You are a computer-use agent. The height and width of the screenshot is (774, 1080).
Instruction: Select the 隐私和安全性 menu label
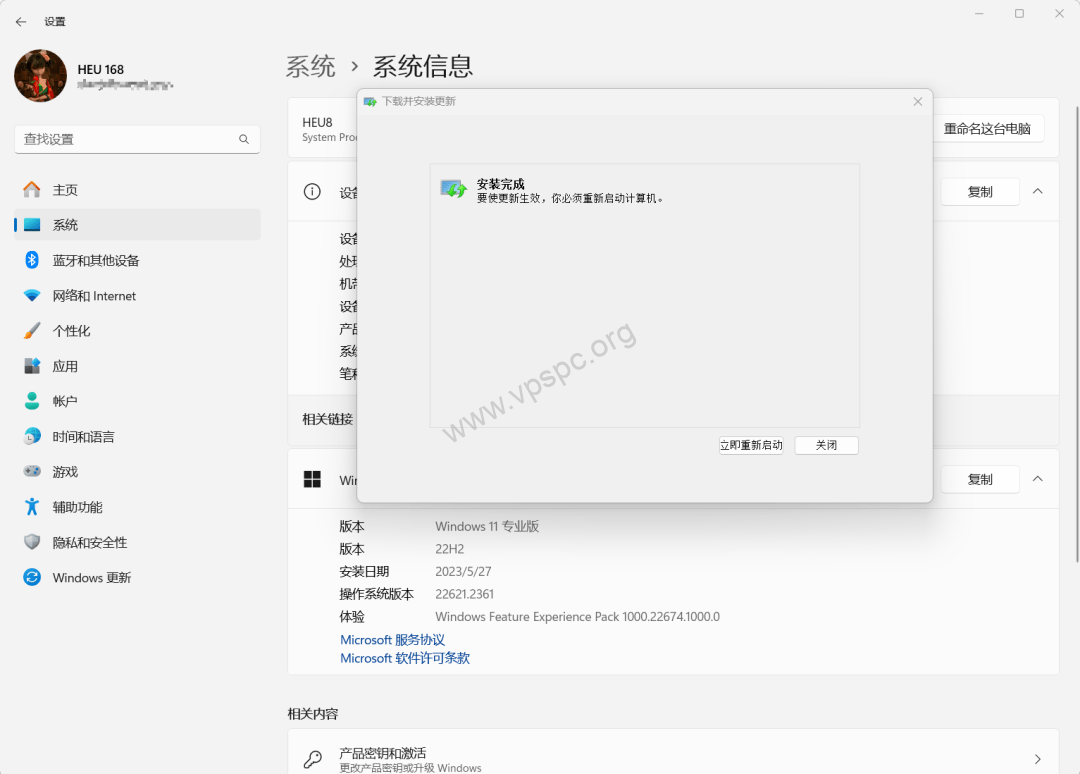tap(90, 543)
